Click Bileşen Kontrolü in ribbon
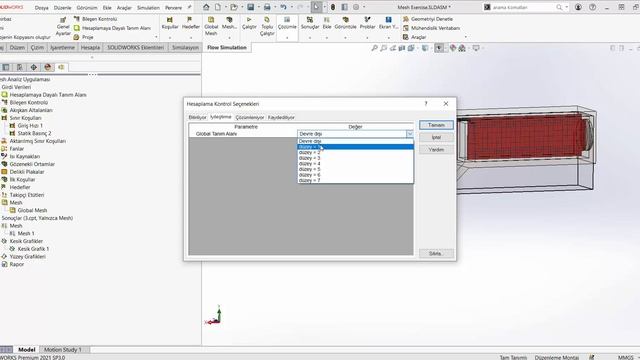The image size is (640, 360). tap(95, 19)
